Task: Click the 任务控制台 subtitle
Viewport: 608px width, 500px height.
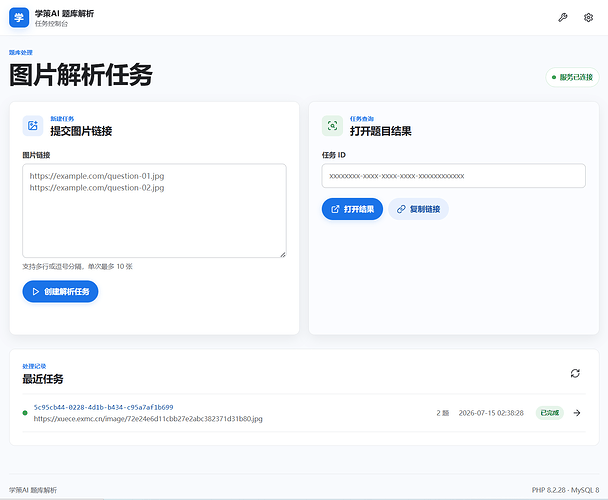Action: (51, 24)
